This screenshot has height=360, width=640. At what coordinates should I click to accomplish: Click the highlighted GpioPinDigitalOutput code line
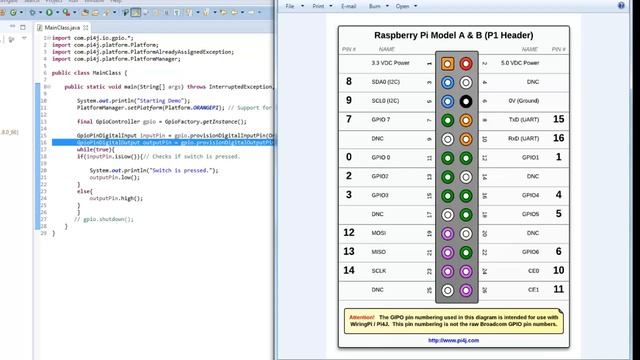coord(162,142)
